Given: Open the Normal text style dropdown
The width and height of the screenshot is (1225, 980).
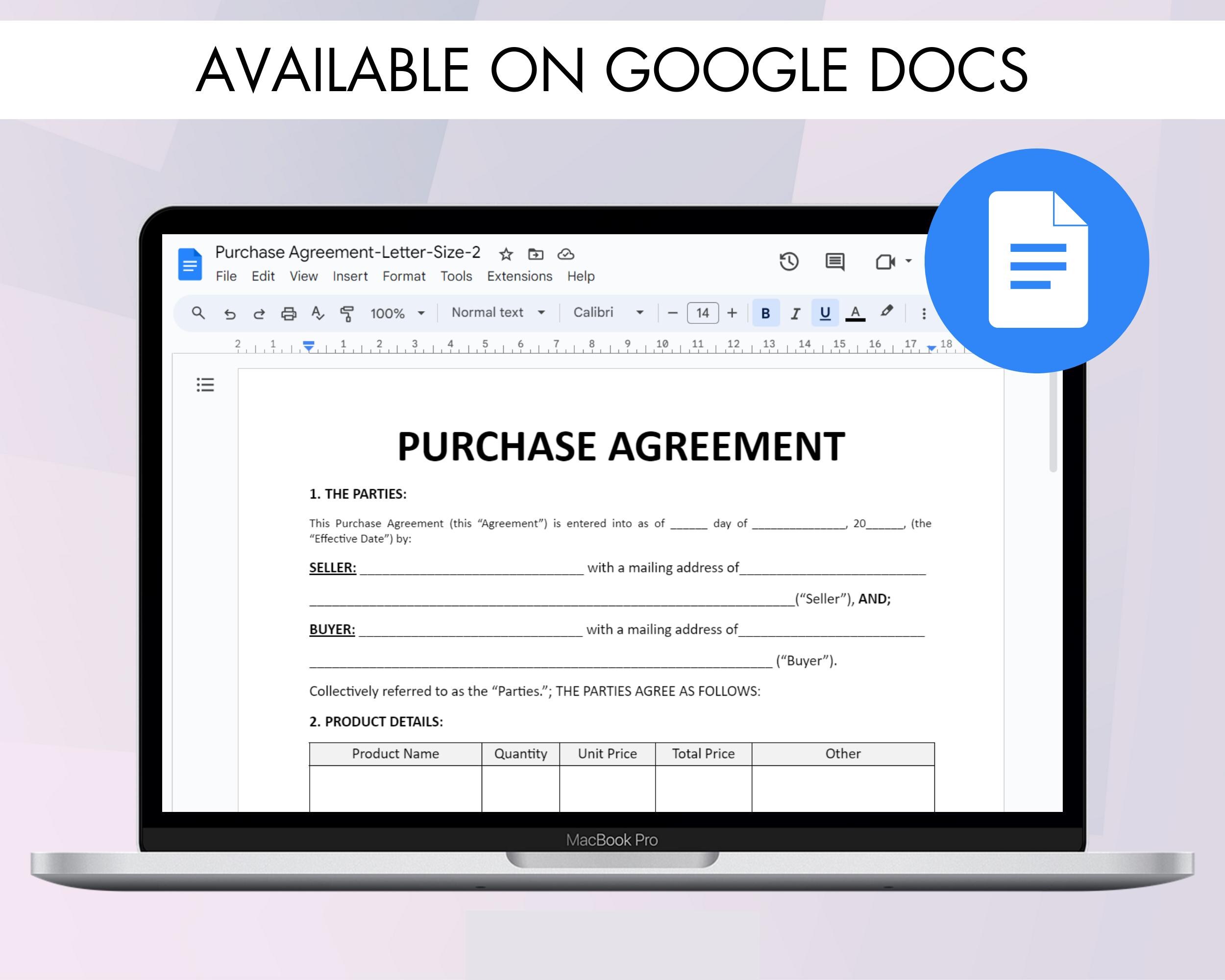Looking at the screenshot, I should (x=498, y=313).
